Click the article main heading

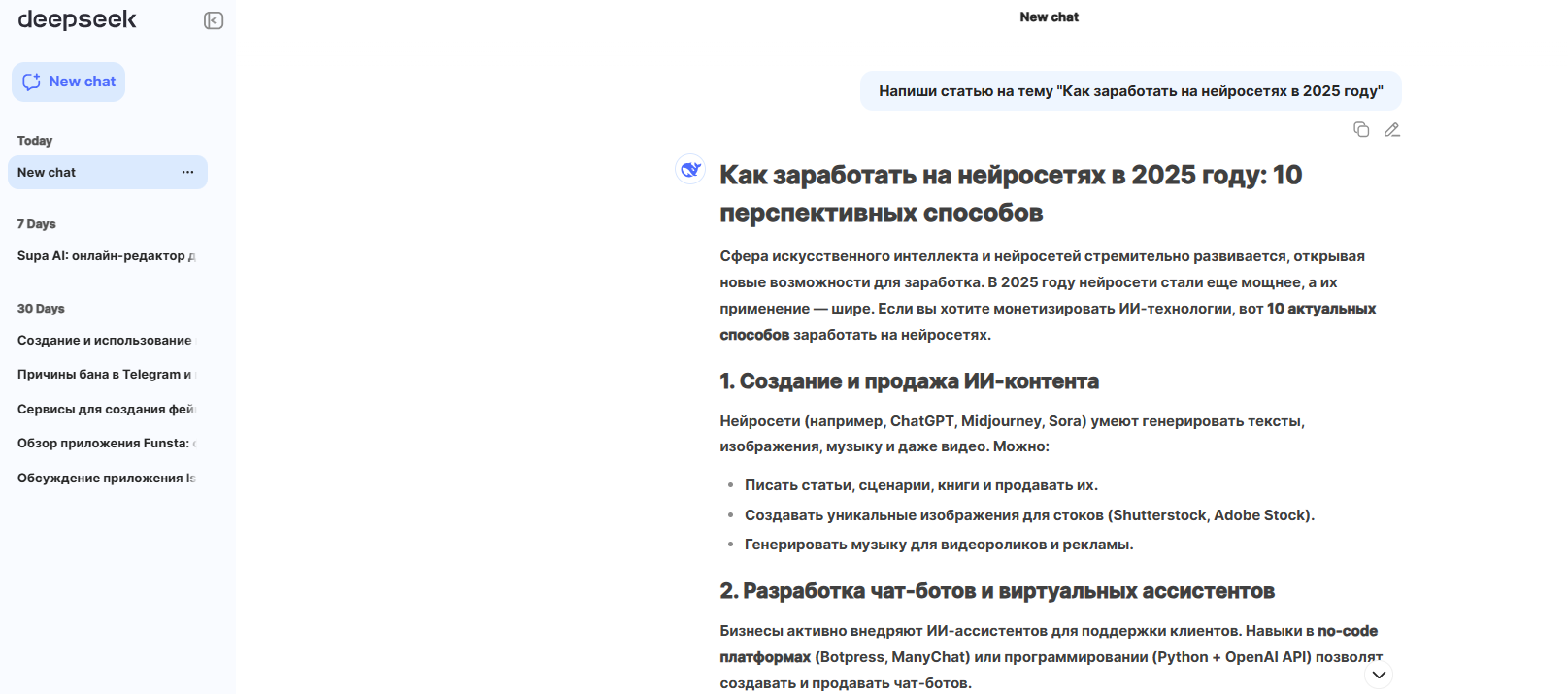pyautogui.click(x=1011, y=194)
